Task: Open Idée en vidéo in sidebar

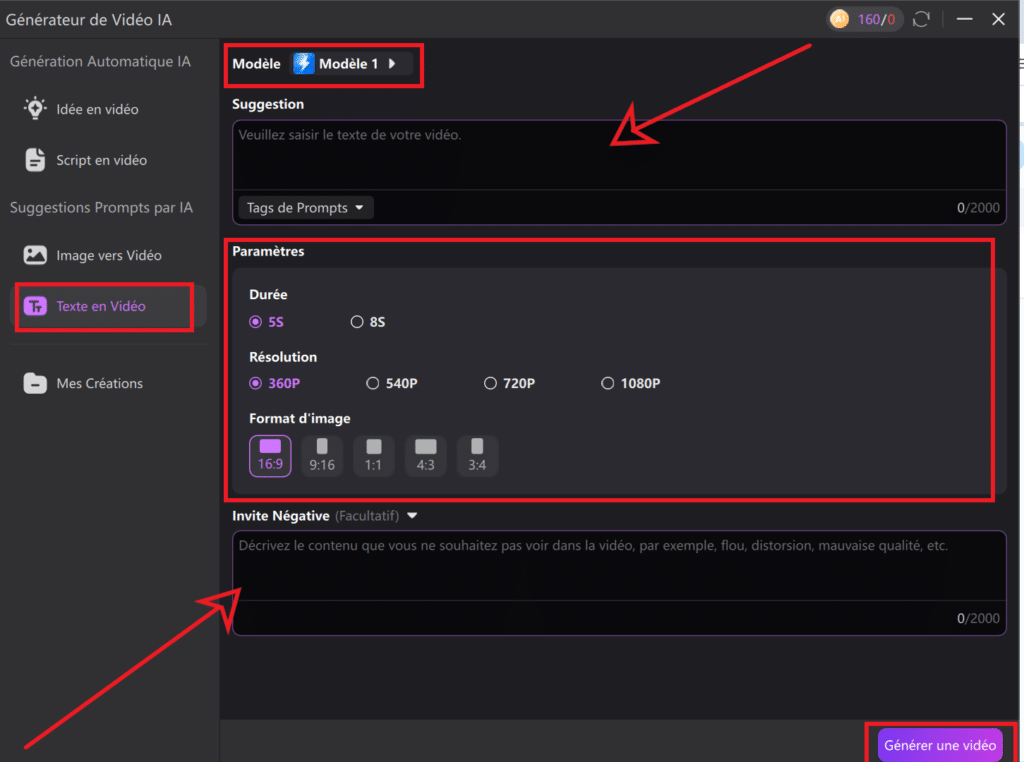Action: click(97, 109)
